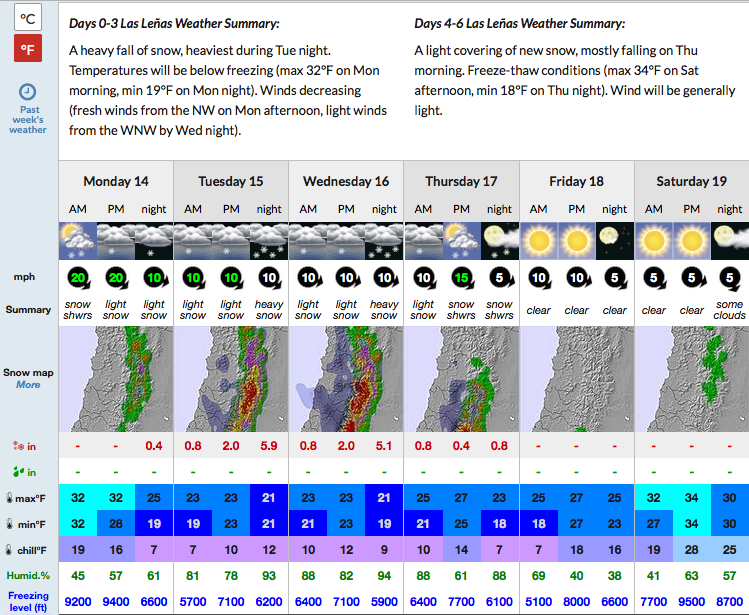Click Thursday night min temperature 18 cell
749x615 pixels.
(x=500, y=524)
